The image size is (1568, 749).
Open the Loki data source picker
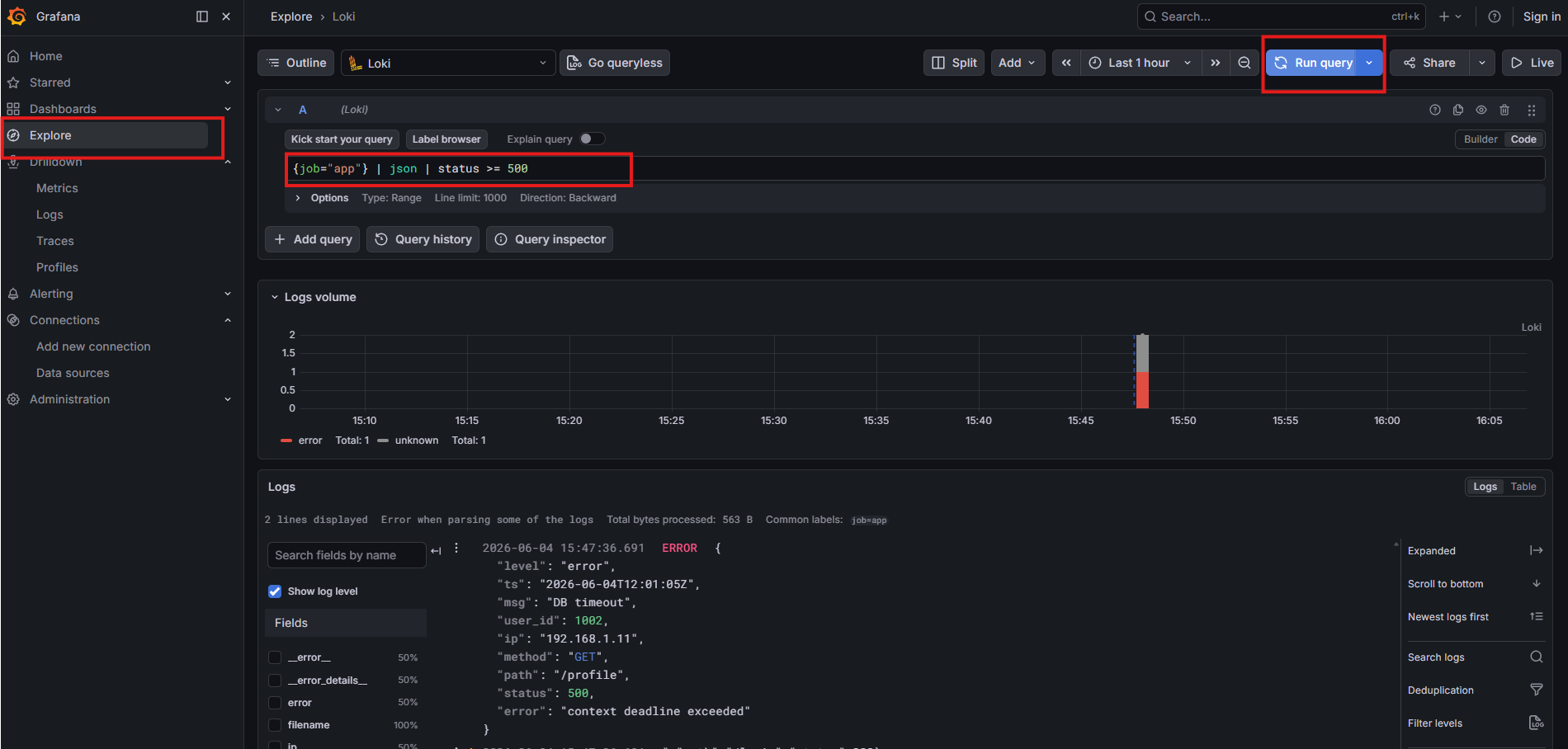[448, 63]
